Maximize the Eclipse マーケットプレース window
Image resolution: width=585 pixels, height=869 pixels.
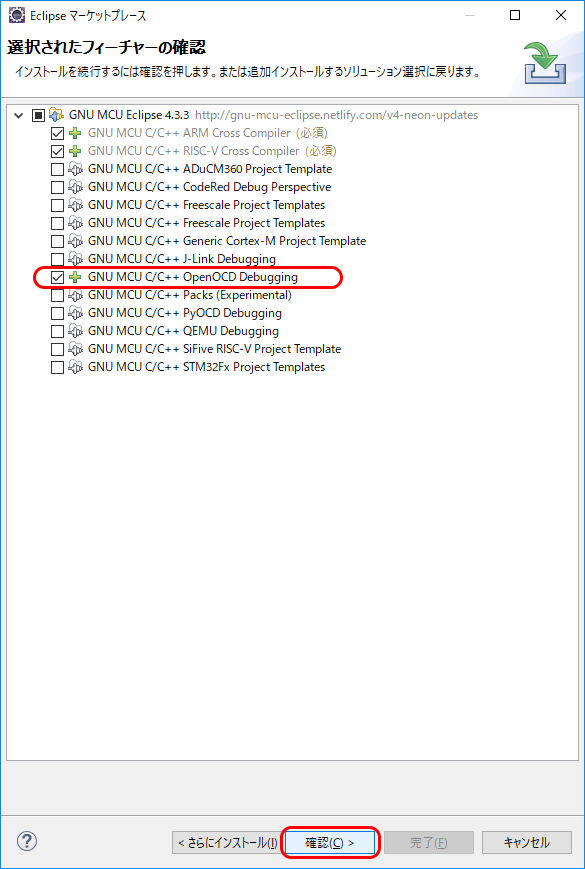pos(515,16)
